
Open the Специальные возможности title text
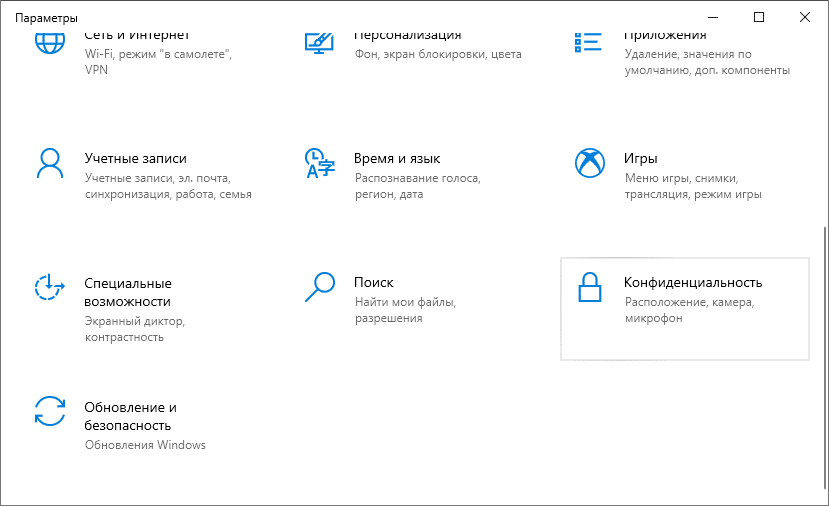[x=128, y=292]
